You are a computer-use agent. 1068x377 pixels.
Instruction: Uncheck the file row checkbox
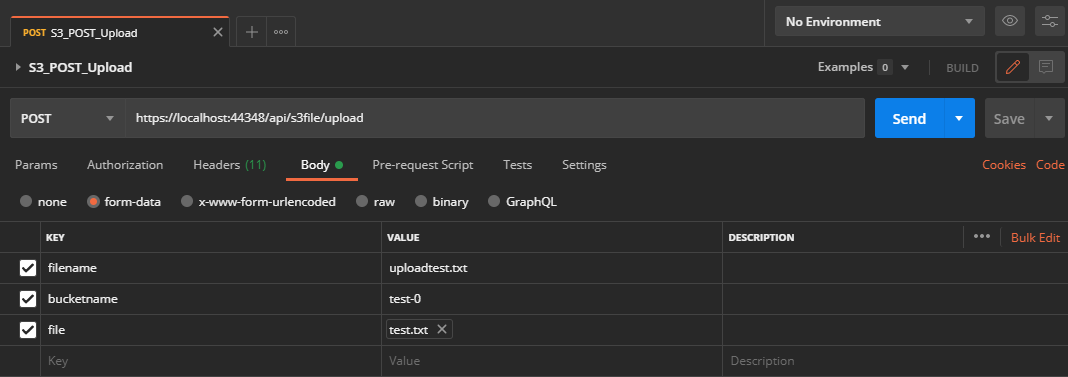pyautogui.click(x=28, y=330)
